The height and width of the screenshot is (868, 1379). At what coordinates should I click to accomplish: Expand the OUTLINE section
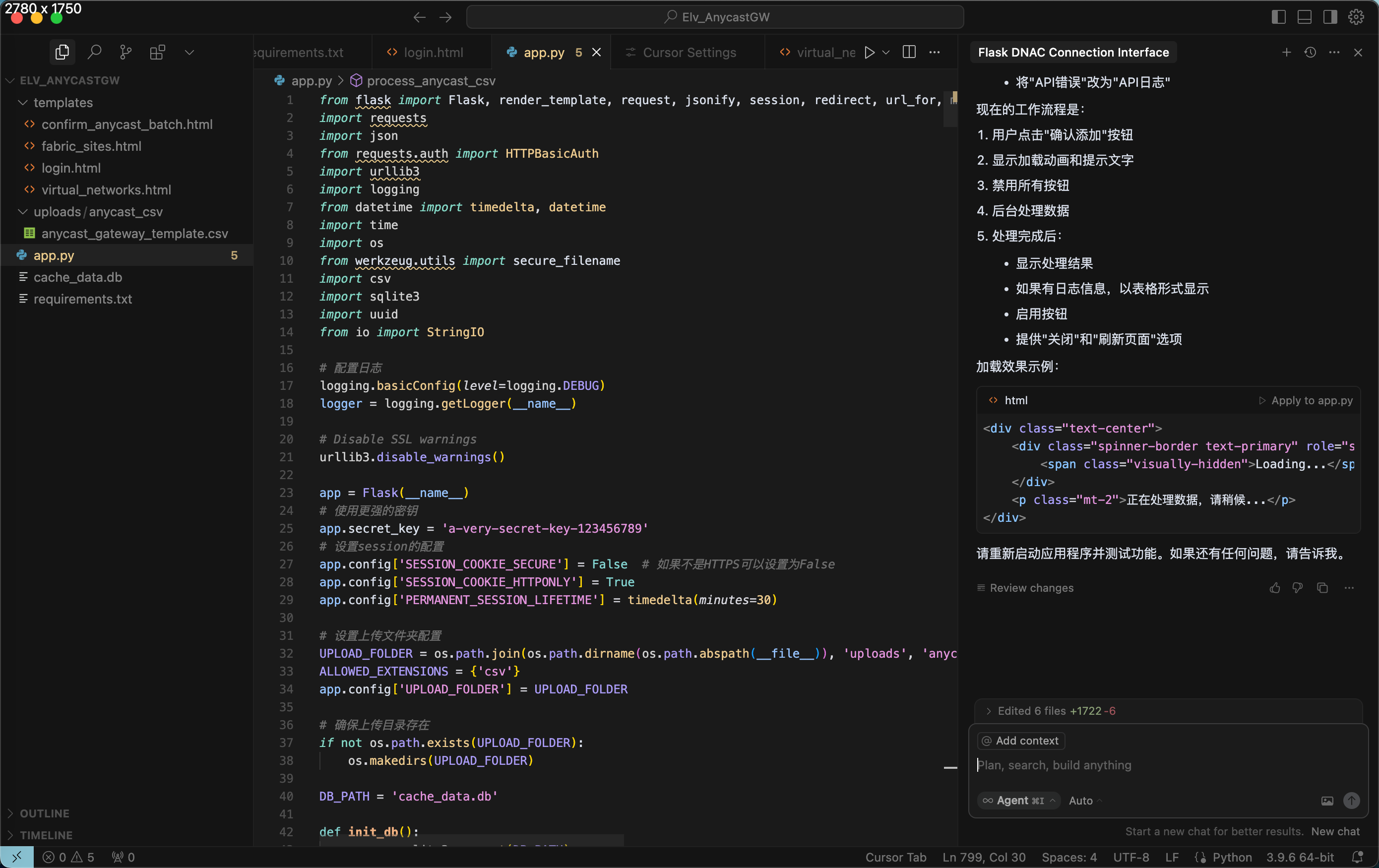[x=126, y=813]
